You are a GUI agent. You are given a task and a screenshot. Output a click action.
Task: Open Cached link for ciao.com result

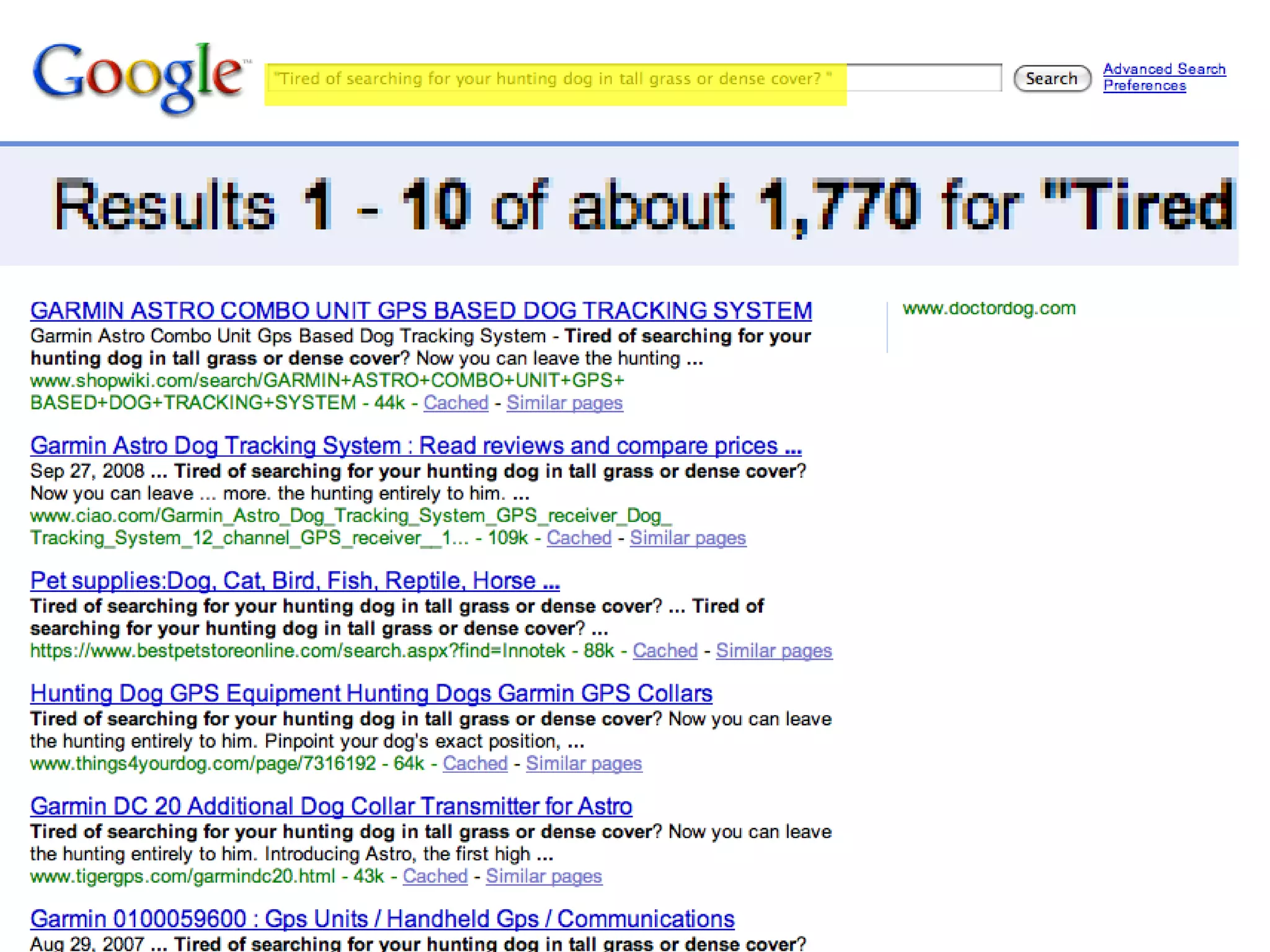point(579,538)
